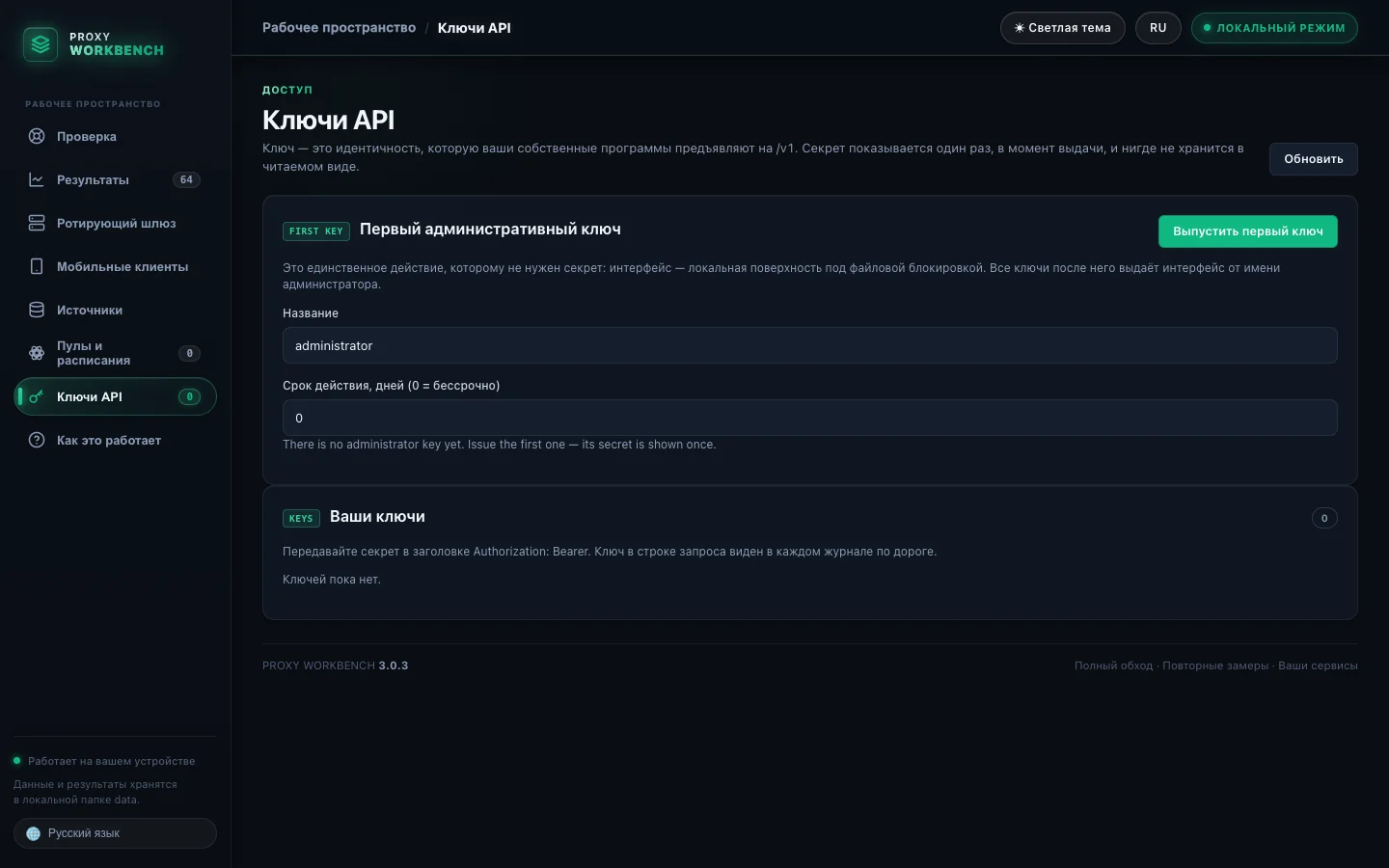
Task: Open Пулы и расписания page
Action: point(115,353)
